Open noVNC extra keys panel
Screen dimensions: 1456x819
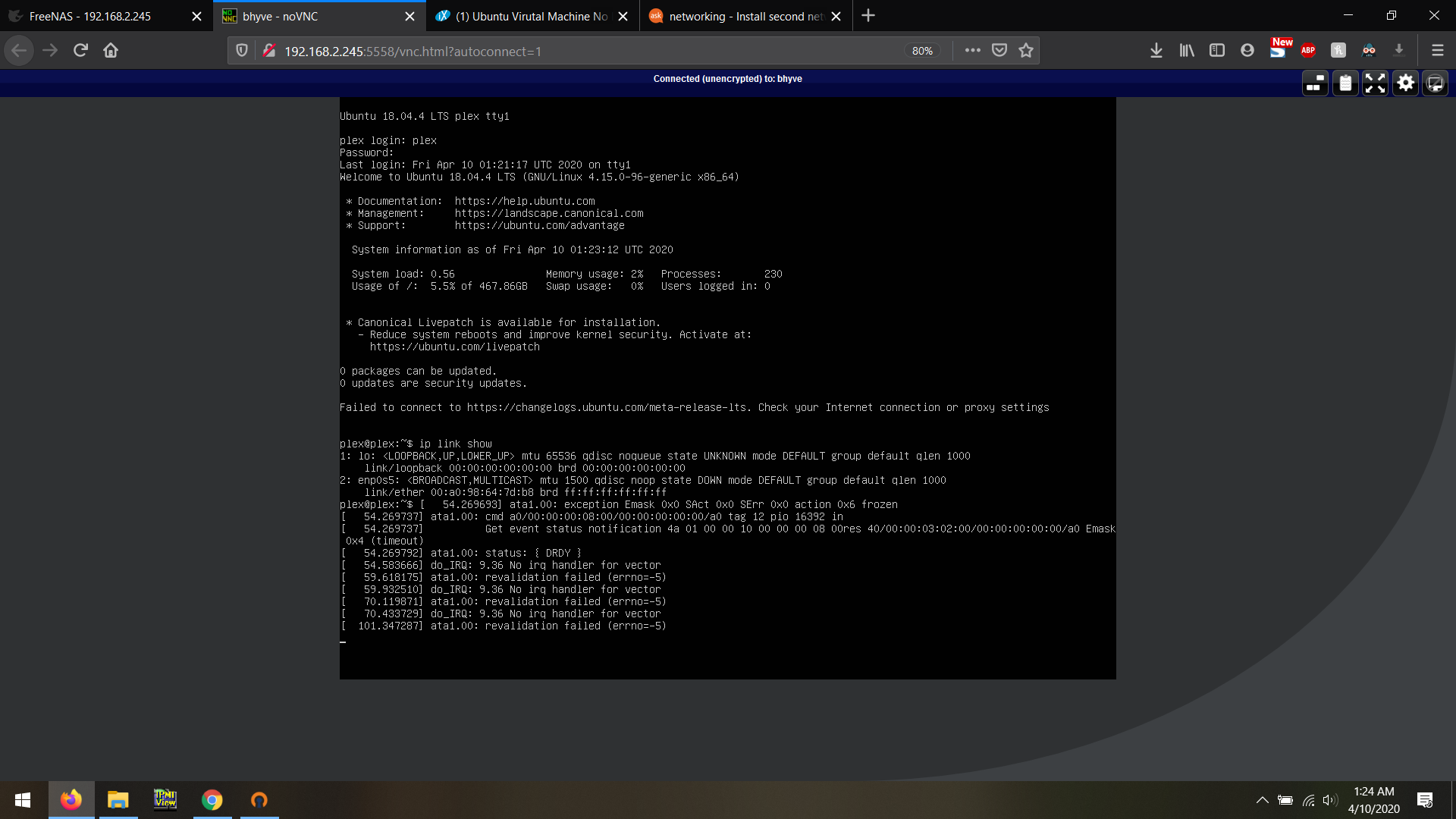(1315, 83)
